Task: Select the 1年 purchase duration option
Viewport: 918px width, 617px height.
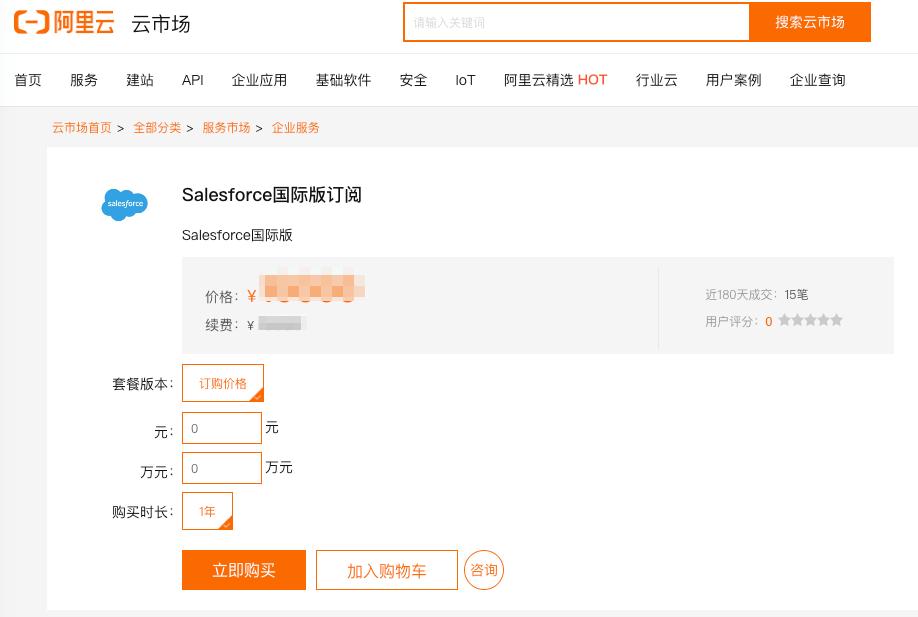Action: point(206,511)
